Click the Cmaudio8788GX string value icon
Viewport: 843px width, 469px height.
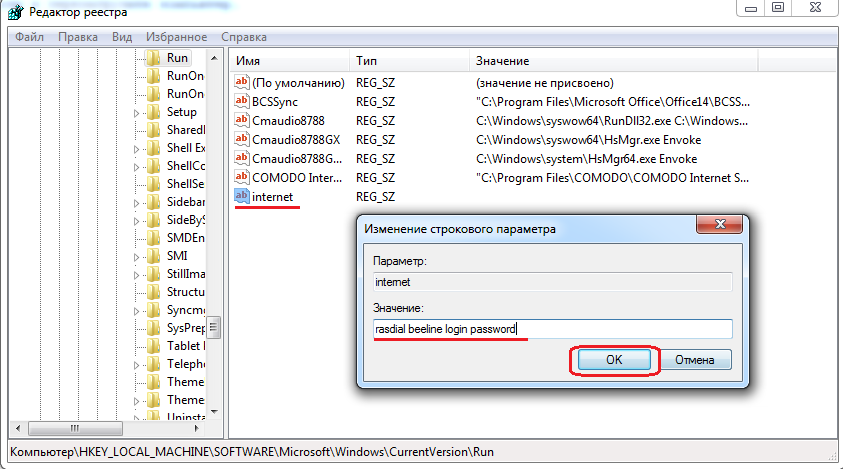click(242, 139)
